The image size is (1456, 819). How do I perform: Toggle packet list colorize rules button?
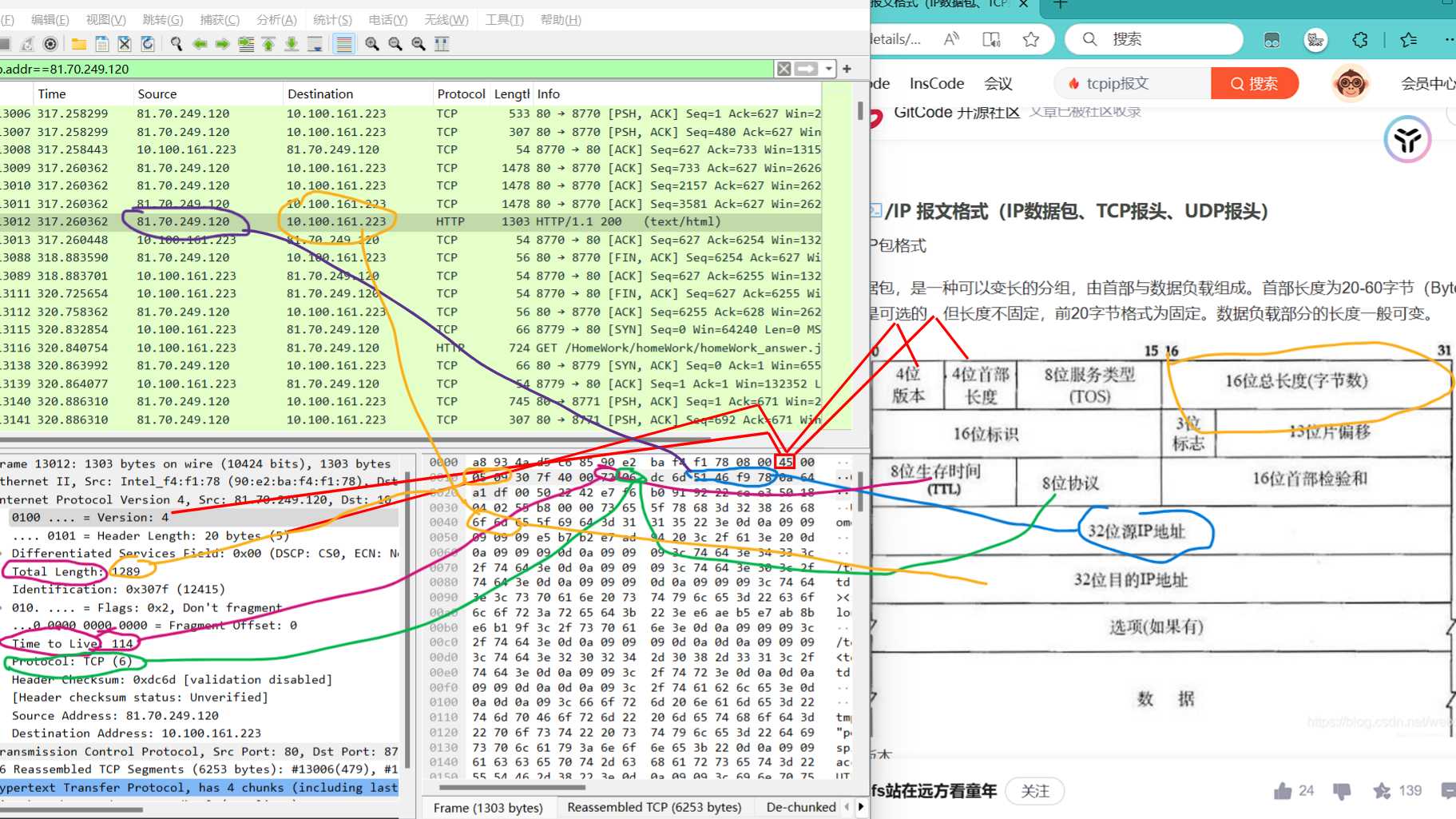(343, 44)
